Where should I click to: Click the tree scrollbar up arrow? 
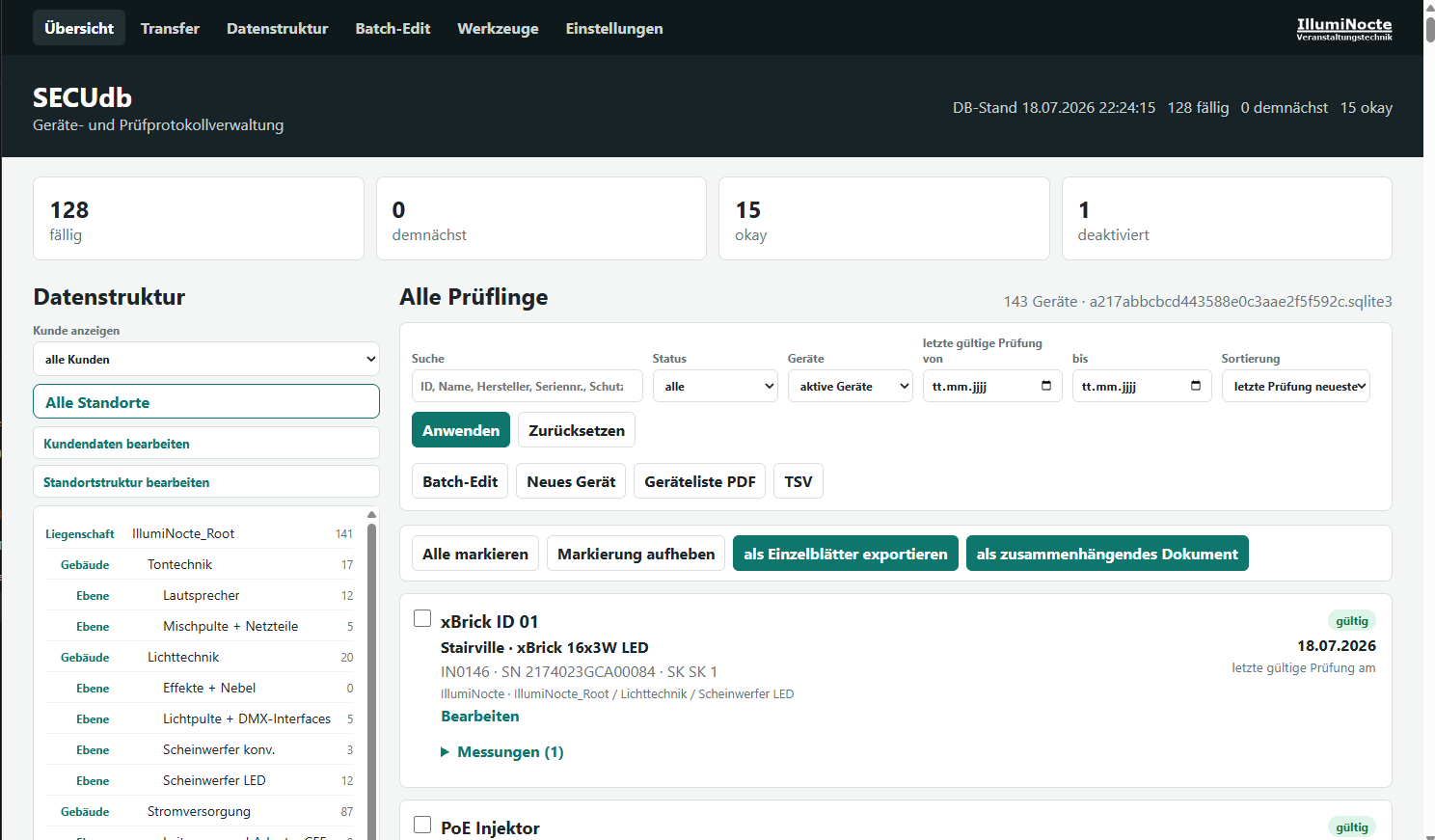coord(371,514)
